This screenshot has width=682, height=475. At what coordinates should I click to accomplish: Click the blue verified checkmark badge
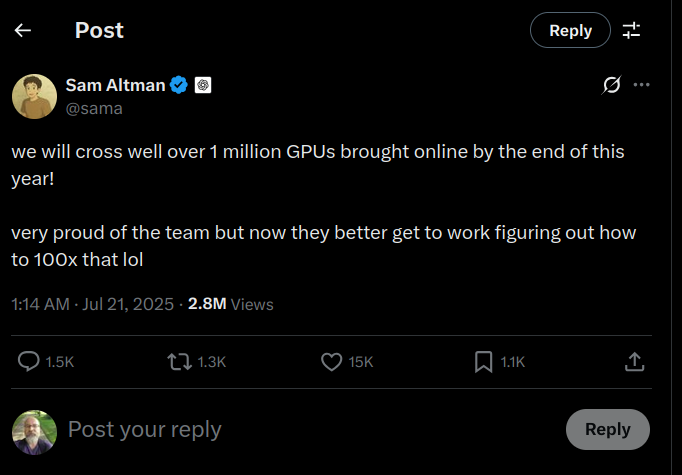pos(179,85)
